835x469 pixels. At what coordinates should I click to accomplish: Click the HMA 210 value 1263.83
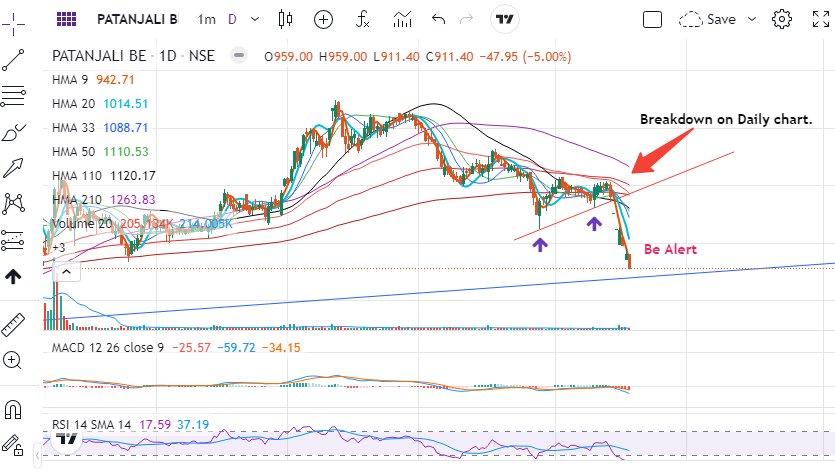(x=133, y=200)
